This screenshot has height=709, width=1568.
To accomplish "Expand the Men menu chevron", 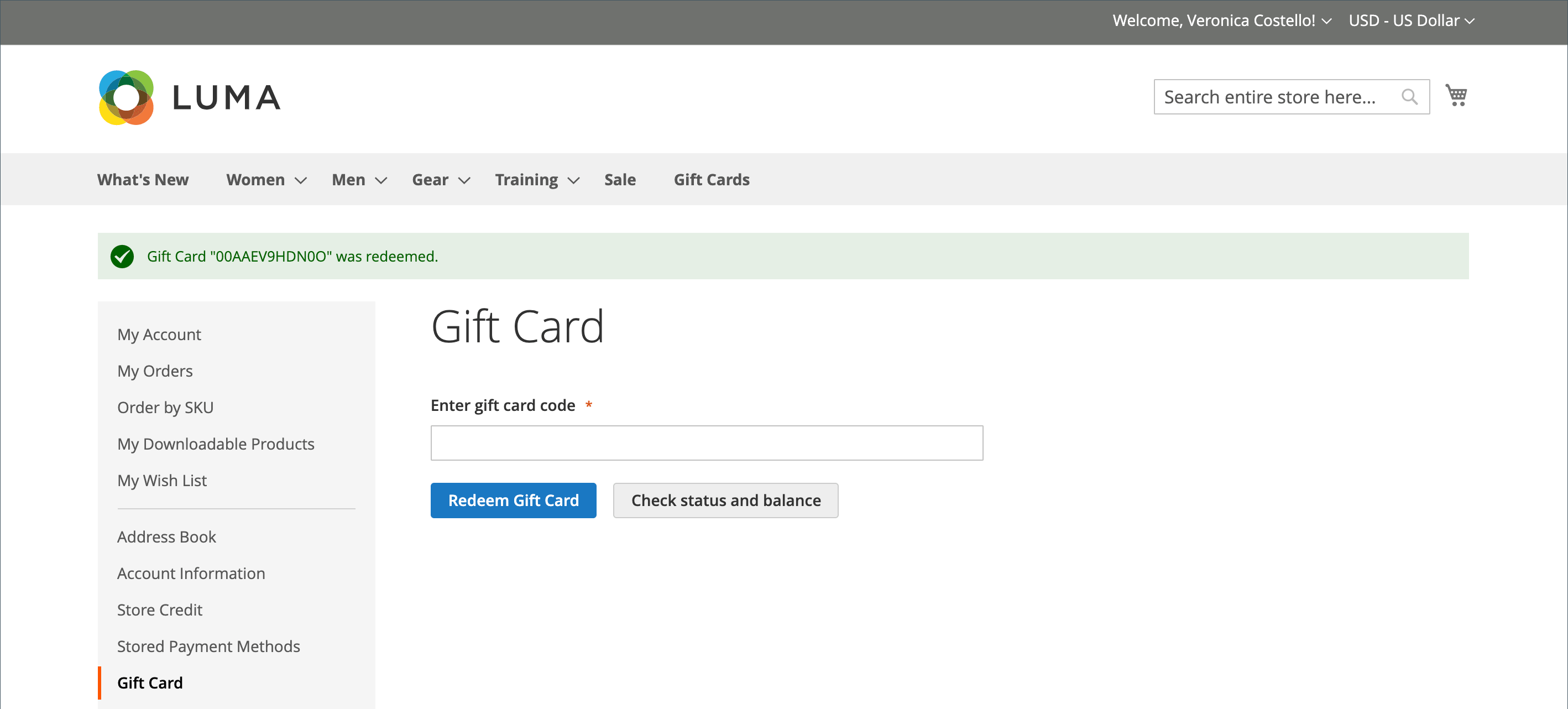I will (381, 180).
